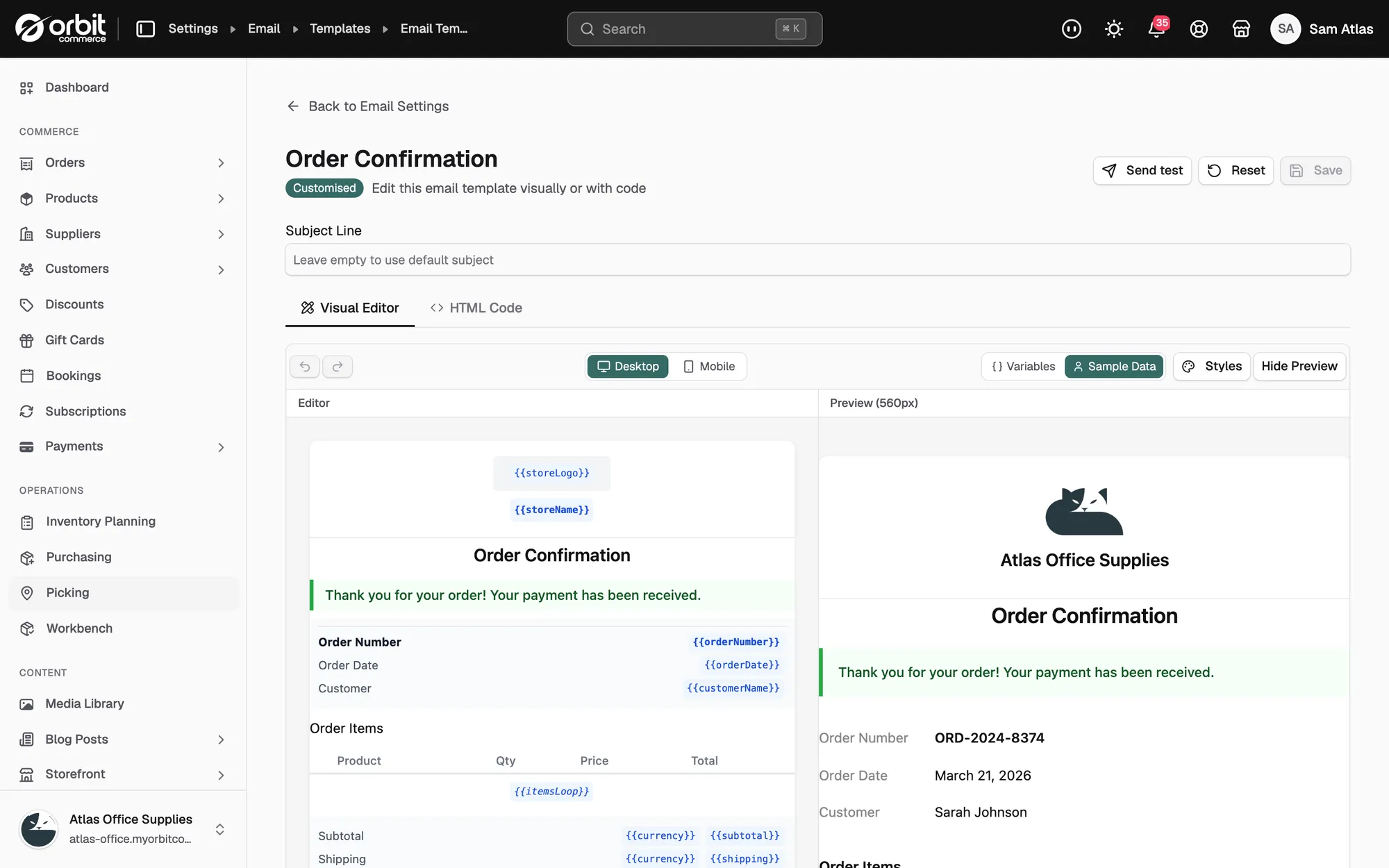Click the Send test button

pyautogui.click(x=1142, y=170)
